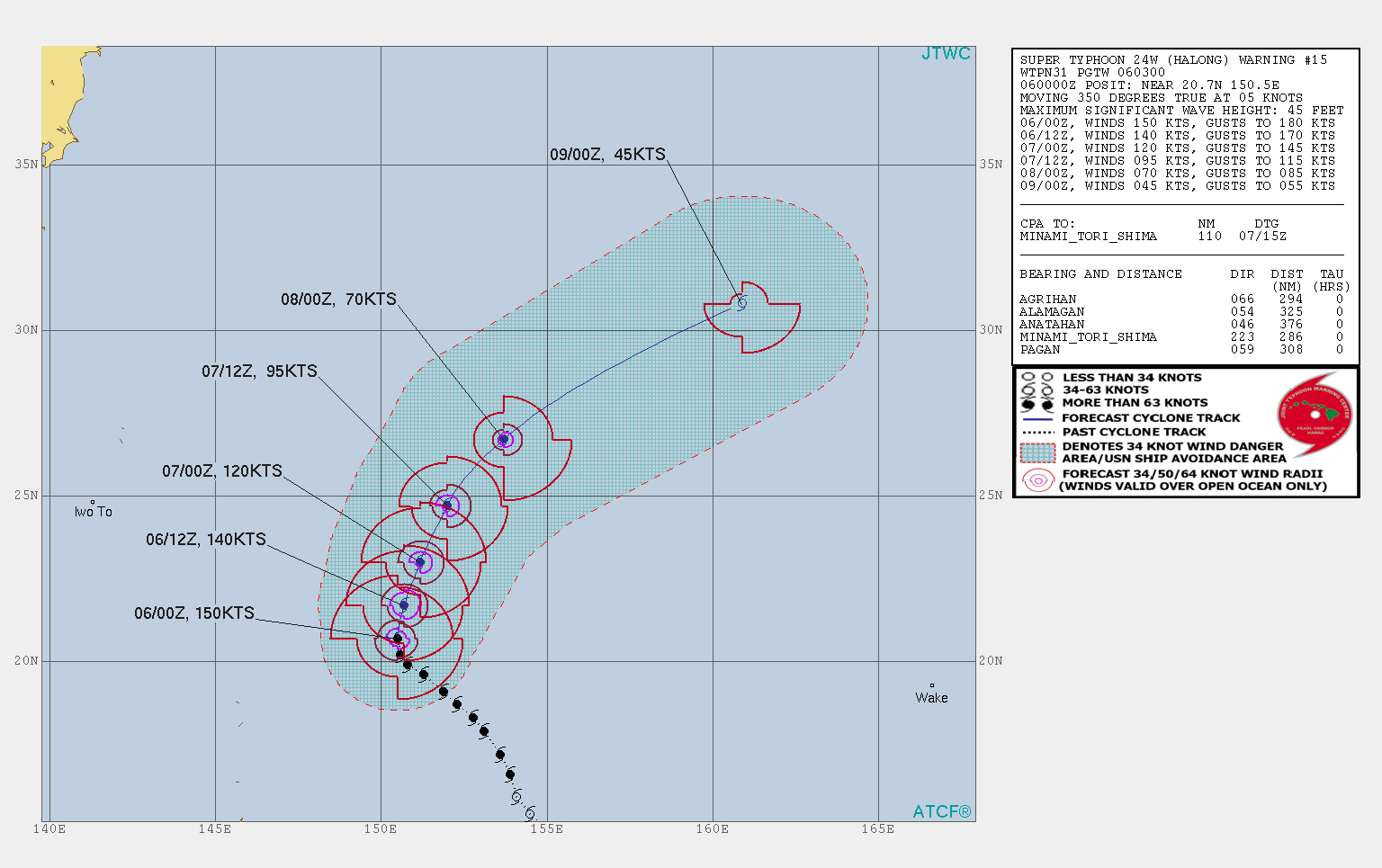Screen dimensions: 1382x868
Task: Click the '07/12Z, 95KTS' label
Action: (x=259, y=371)
